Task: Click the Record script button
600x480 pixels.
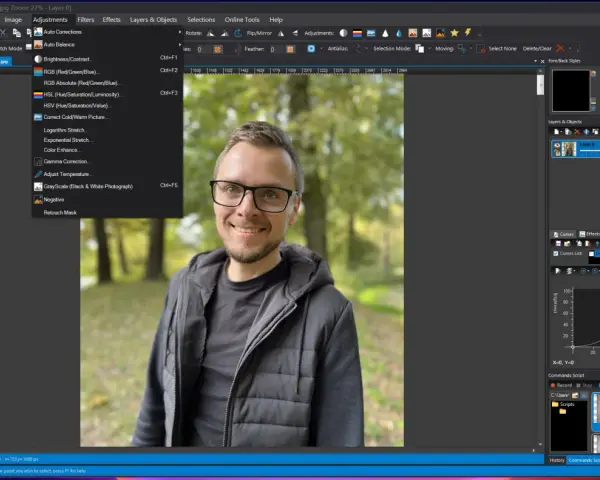Action: 561,385
